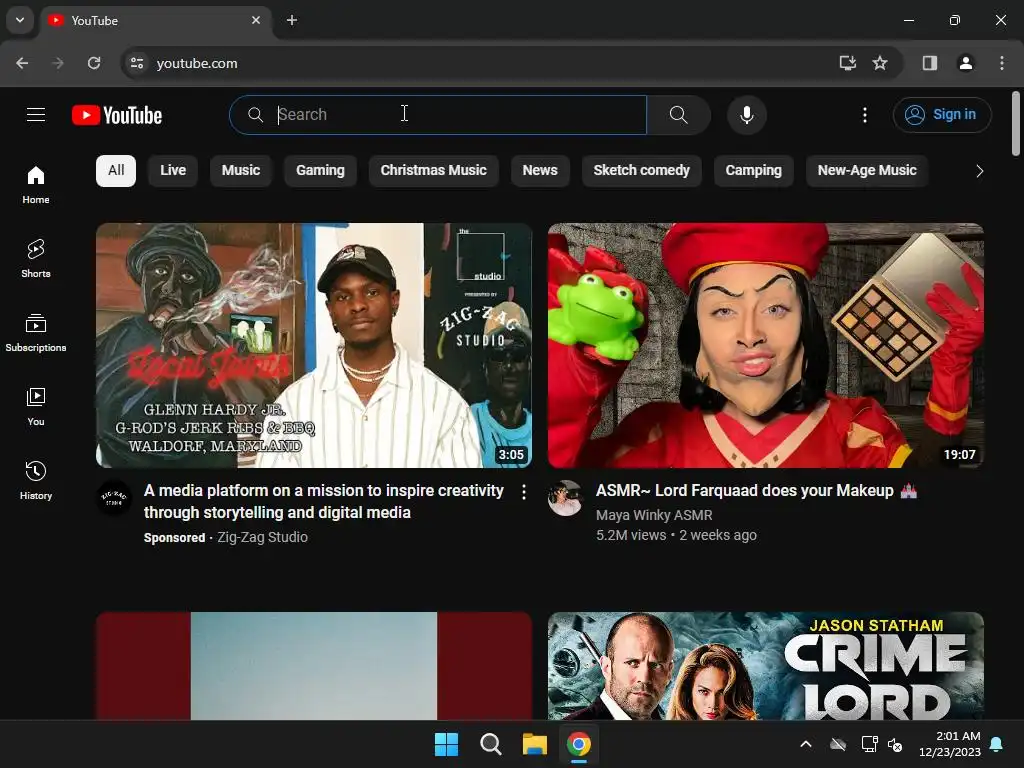The height and width of the screenshot is (768, 1024).
Task: Select the All filter chip
Action: tap(116, 170)
